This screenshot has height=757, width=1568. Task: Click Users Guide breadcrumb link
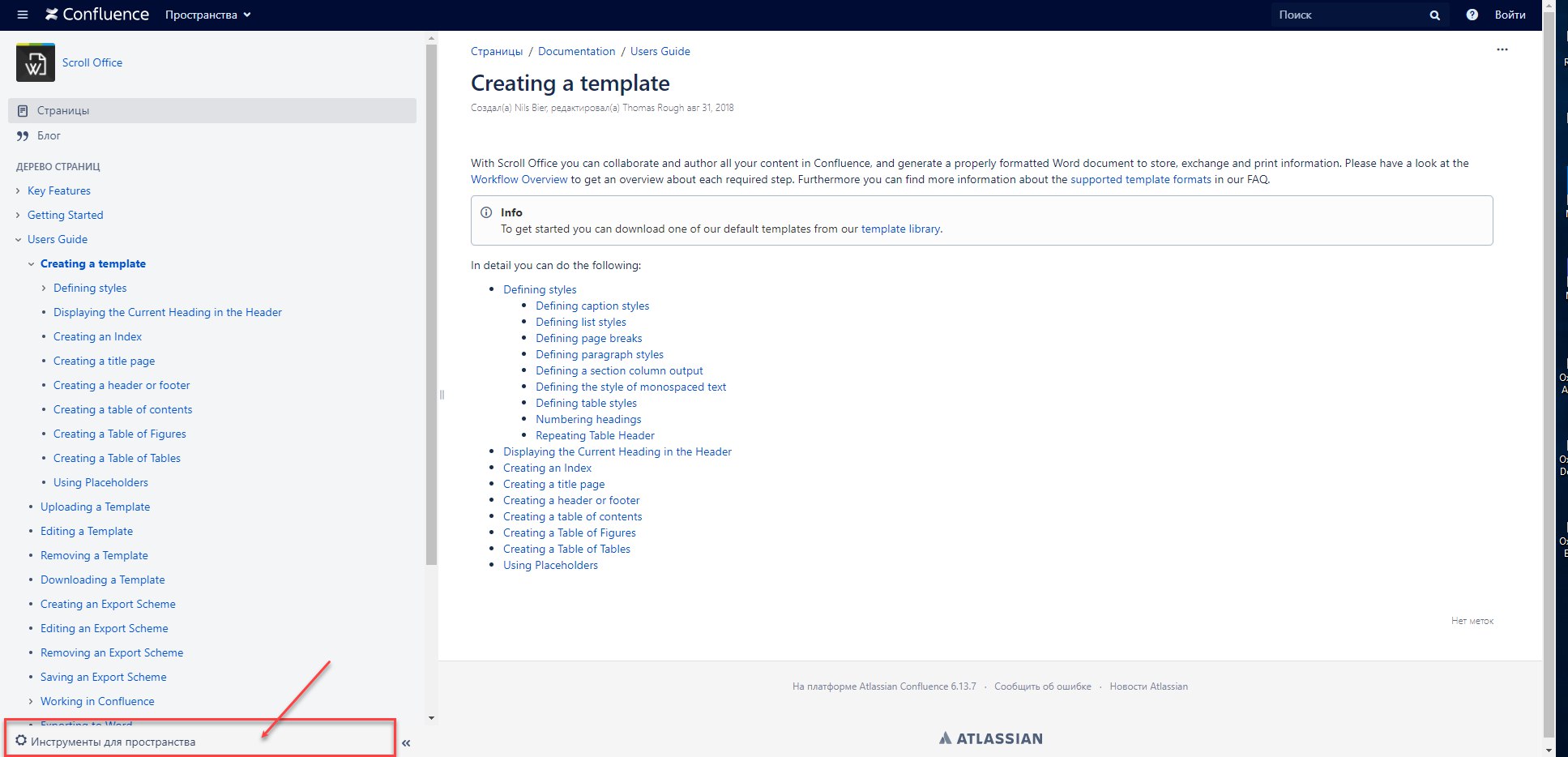point(660,51)
